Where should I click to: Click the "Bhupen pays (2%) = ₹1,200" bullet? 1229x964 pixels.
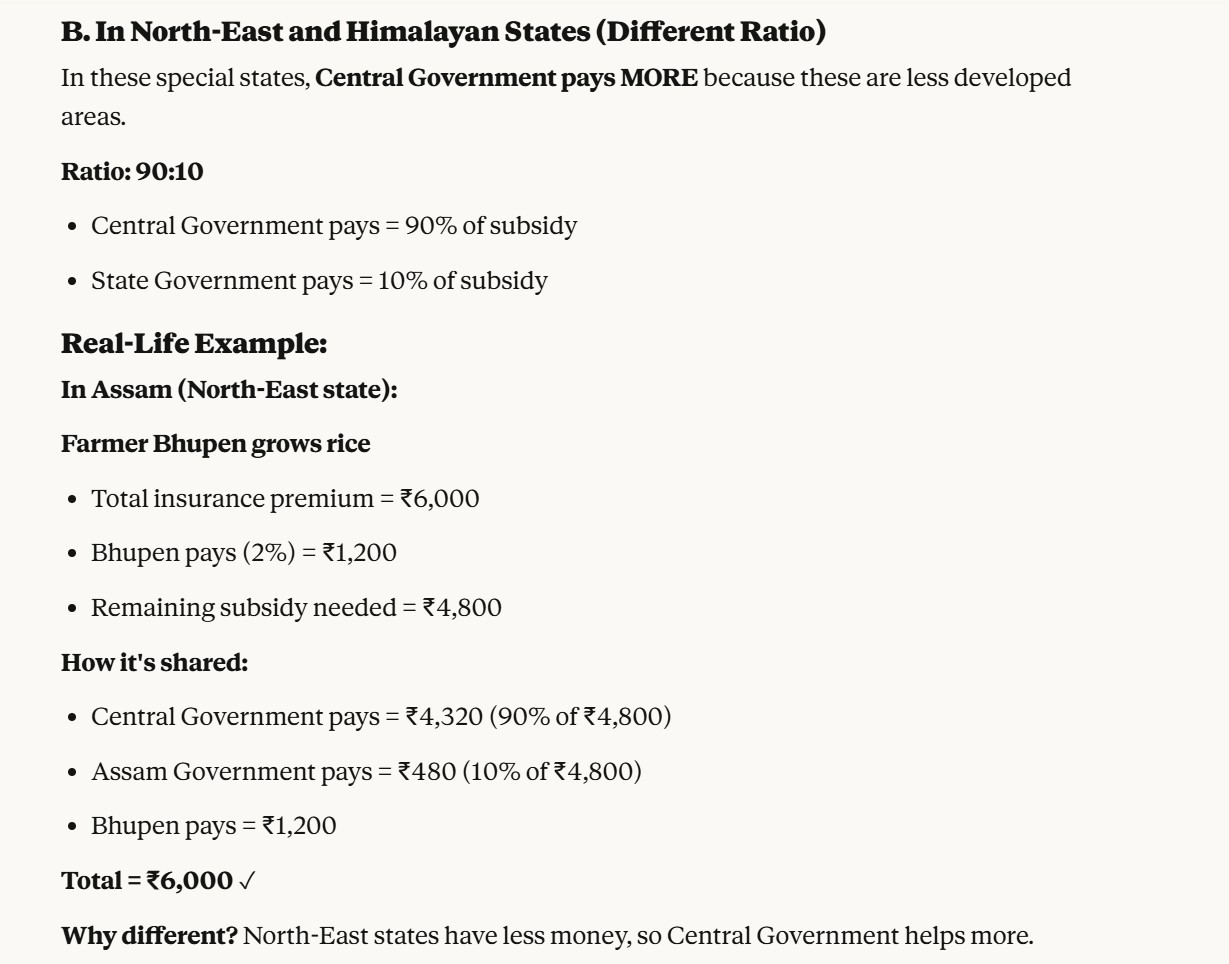pos(244,553)
